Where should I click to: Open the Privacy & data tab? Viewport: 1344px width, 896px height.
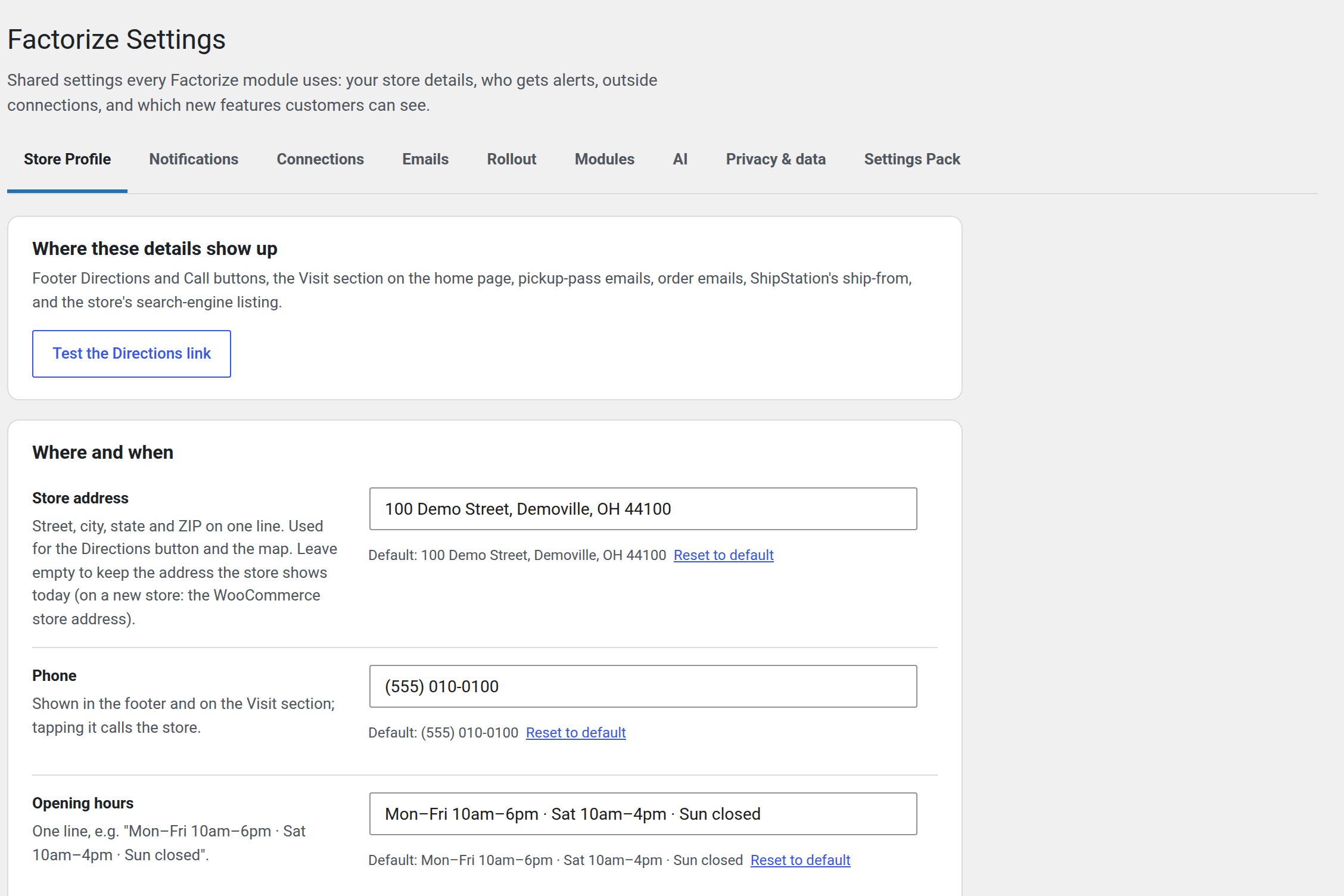coord(776,160)
